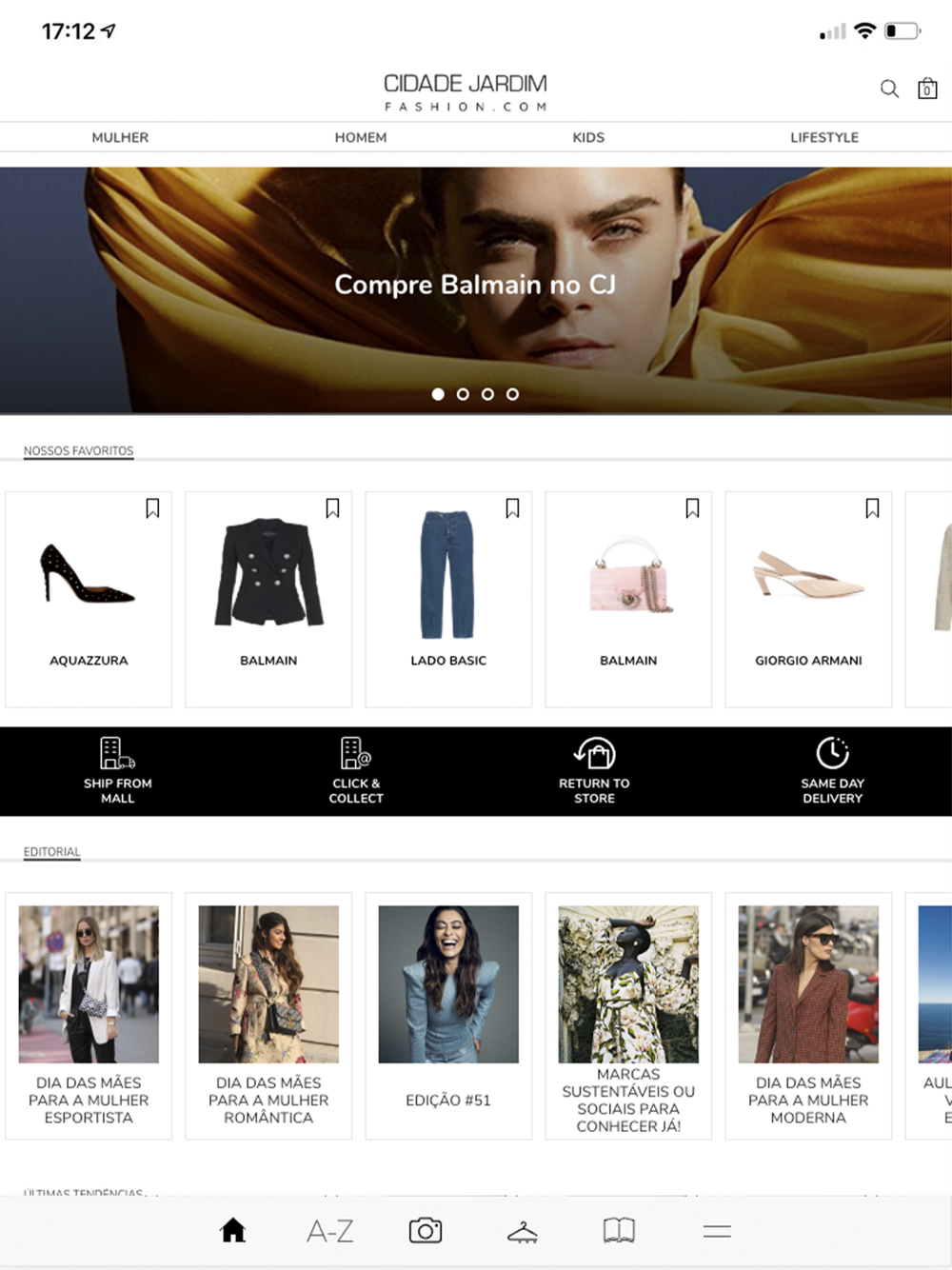The image size is (952, 1270).
Task: Bookmark the Lado Basic jeans card
Action: [x=512, y=508]
